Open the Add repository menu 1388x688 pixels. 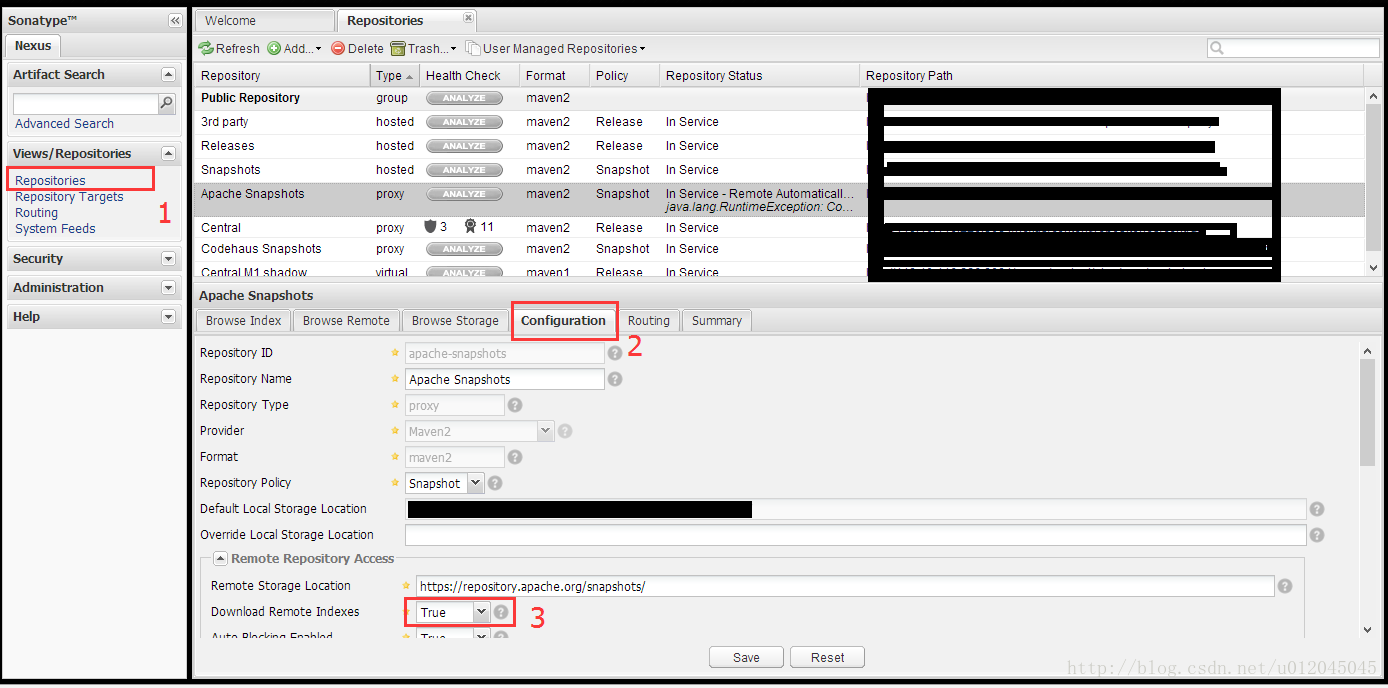tap(295, 48)
